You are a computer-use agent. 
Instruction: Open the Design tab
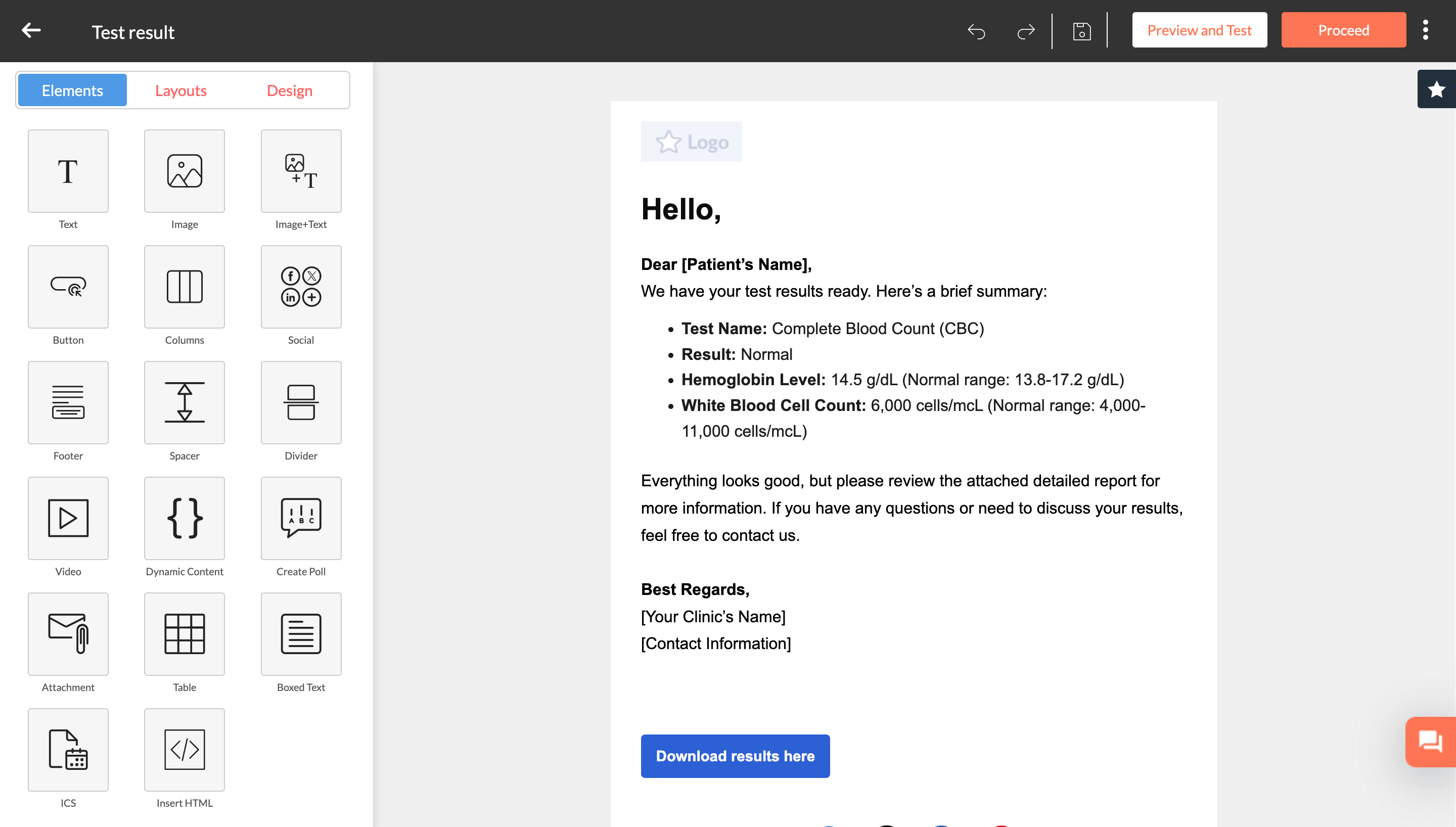pos(289,90)
